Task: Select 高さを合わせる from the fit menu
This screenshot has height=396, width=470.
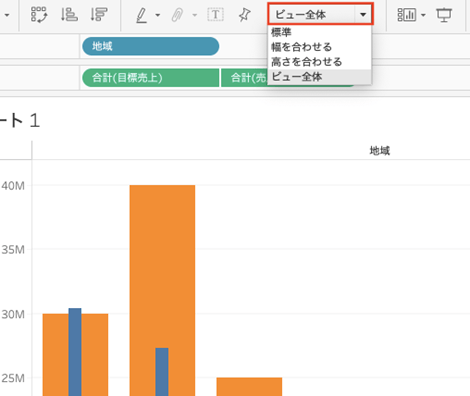Action: [319, 62]
